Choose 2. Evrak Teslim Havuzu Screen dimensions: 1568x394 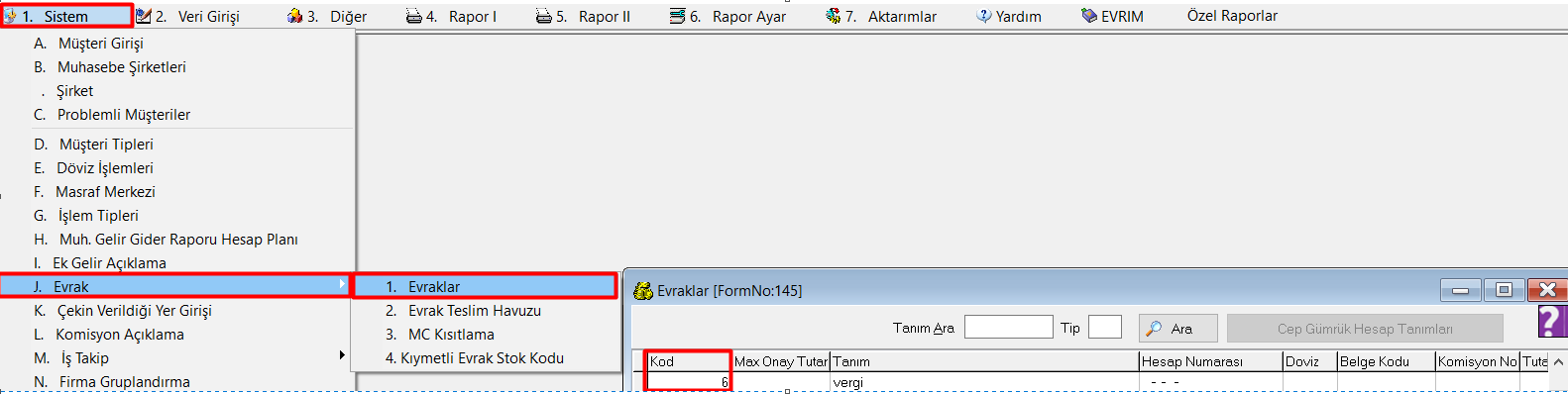486,311
